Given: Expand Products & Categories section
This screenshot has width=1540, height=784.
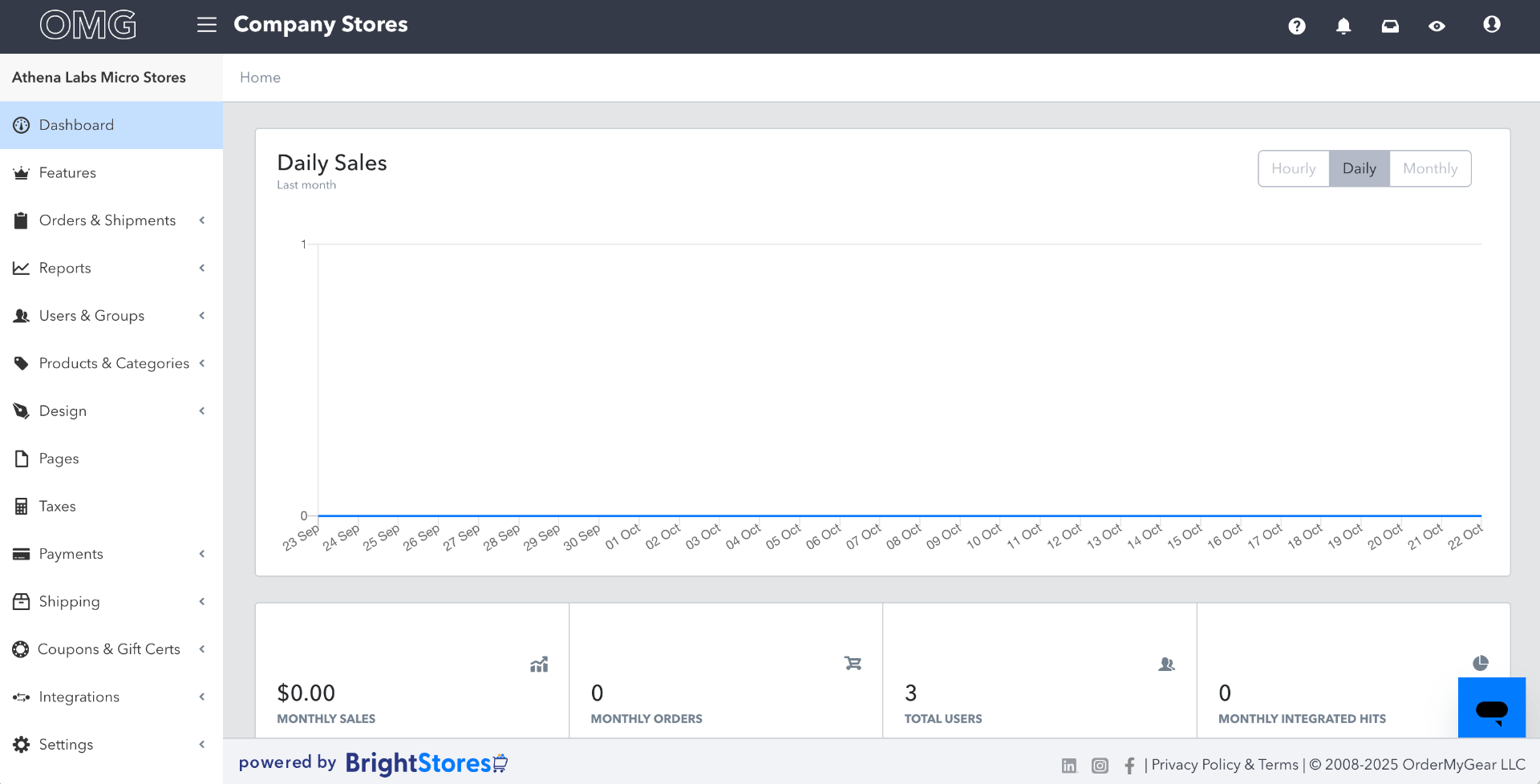Looking at the screenshot, I should (114, 363).
